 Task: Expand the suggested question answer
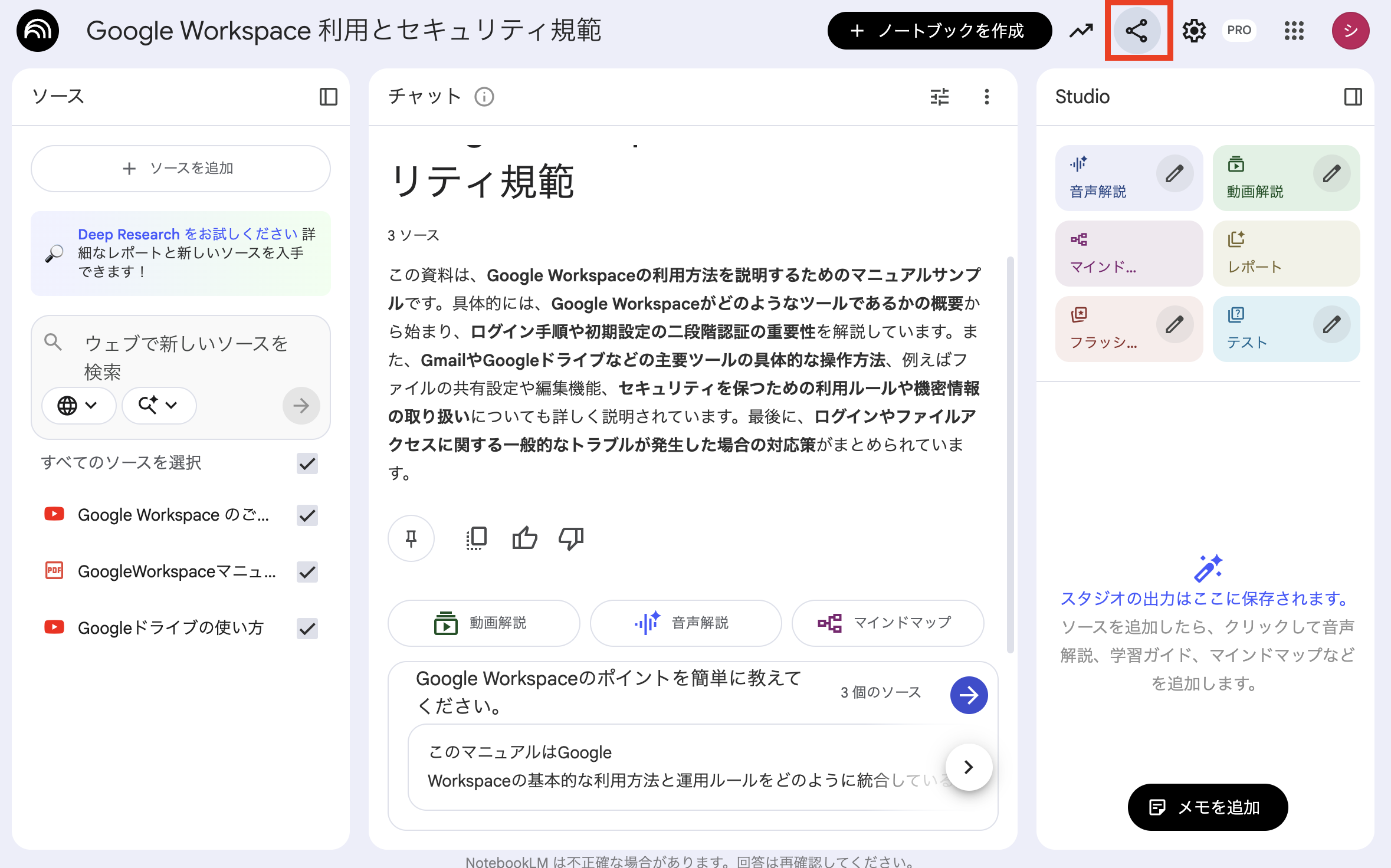click(968, 767)
